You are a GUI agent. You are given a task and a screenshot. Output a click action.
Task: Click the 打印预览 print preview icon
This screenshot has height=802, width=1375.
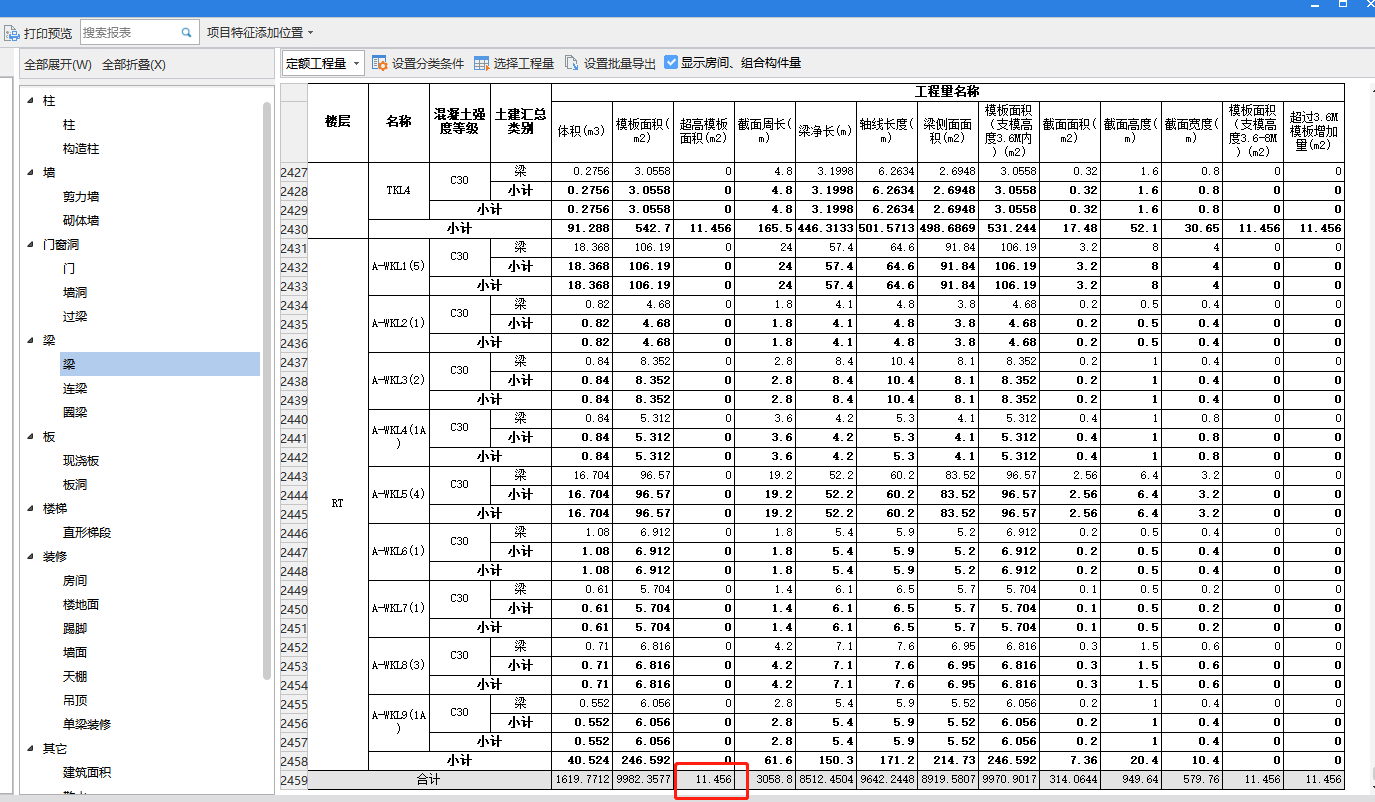click(12, 33)
